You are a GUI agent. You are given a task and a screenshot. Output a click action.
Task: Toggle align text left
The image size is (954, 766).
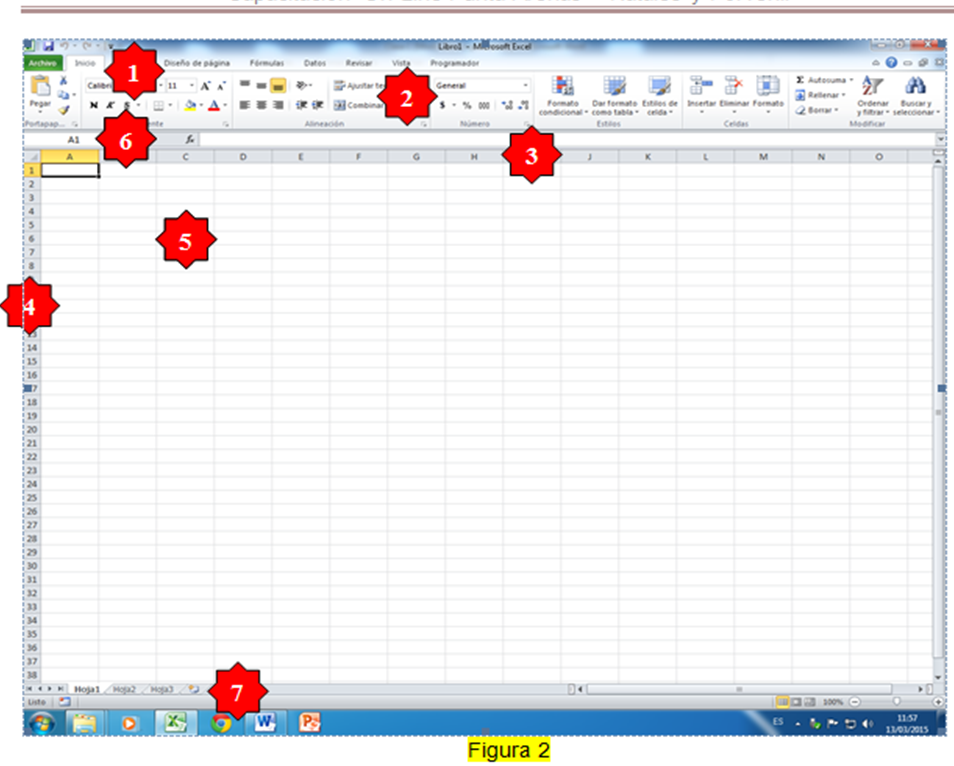pyautogui.click(x=245, y=105)
